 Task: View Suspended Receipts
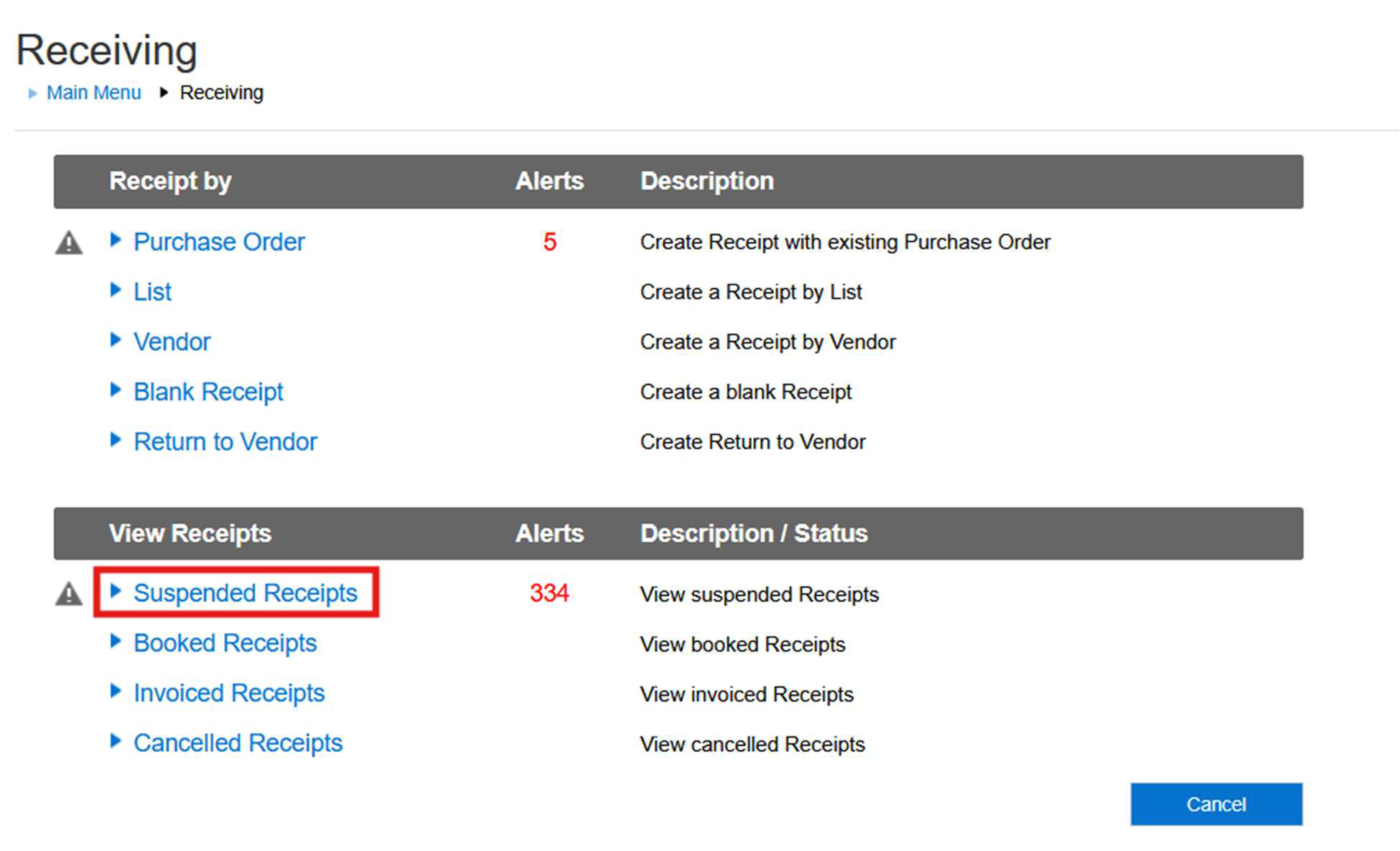[x=245, y=593]
